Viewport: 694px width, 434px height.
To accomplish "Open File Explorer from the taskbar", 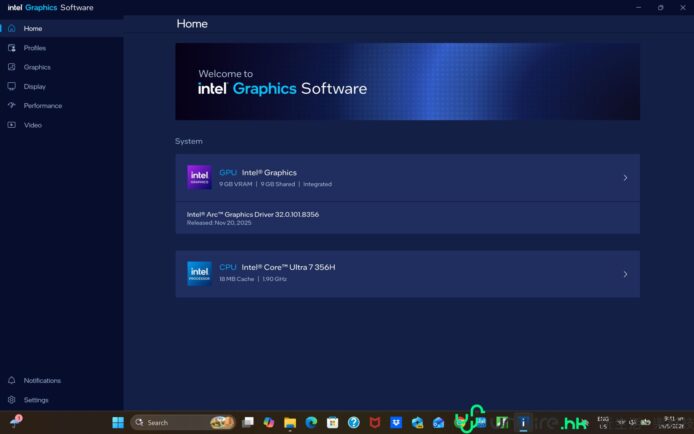I will pyautogui.click(x=290, y=423).
